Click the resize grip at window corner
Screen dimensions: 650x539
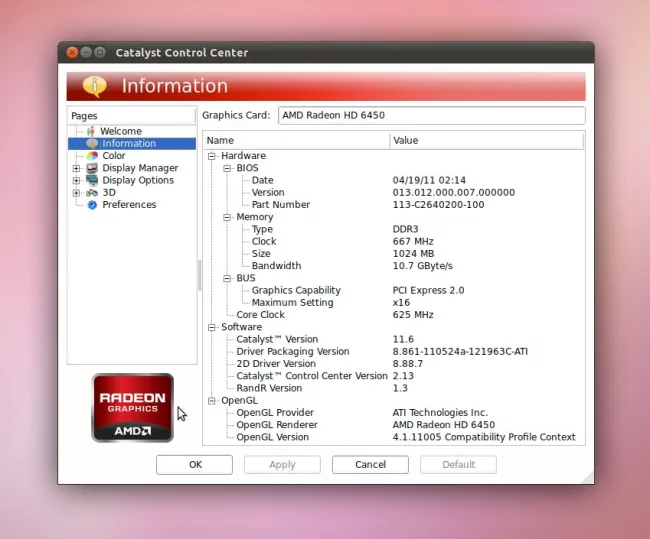pos(588,478)
